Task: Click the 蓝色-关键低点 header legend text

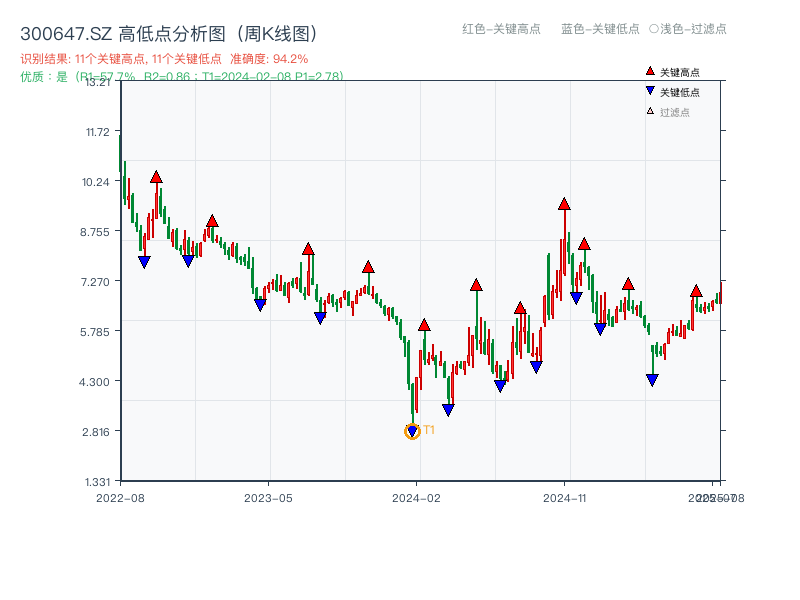Action: [x=600, y=29]
